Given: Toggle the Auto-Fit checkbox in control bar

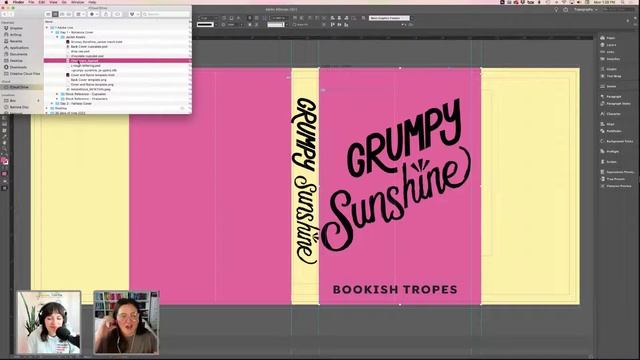Looking at the screenshot, I should [x=294, y=25].
